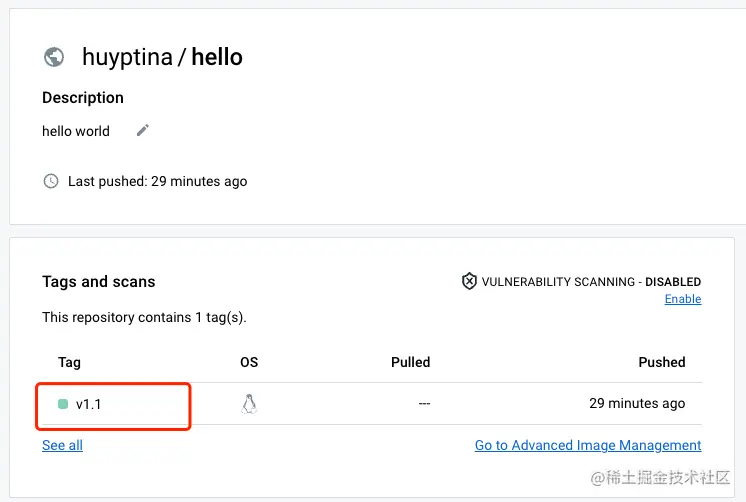This screenshot has height=502, width=746.
Task: Click the Tags and scans heading
Action: (99, 282)
